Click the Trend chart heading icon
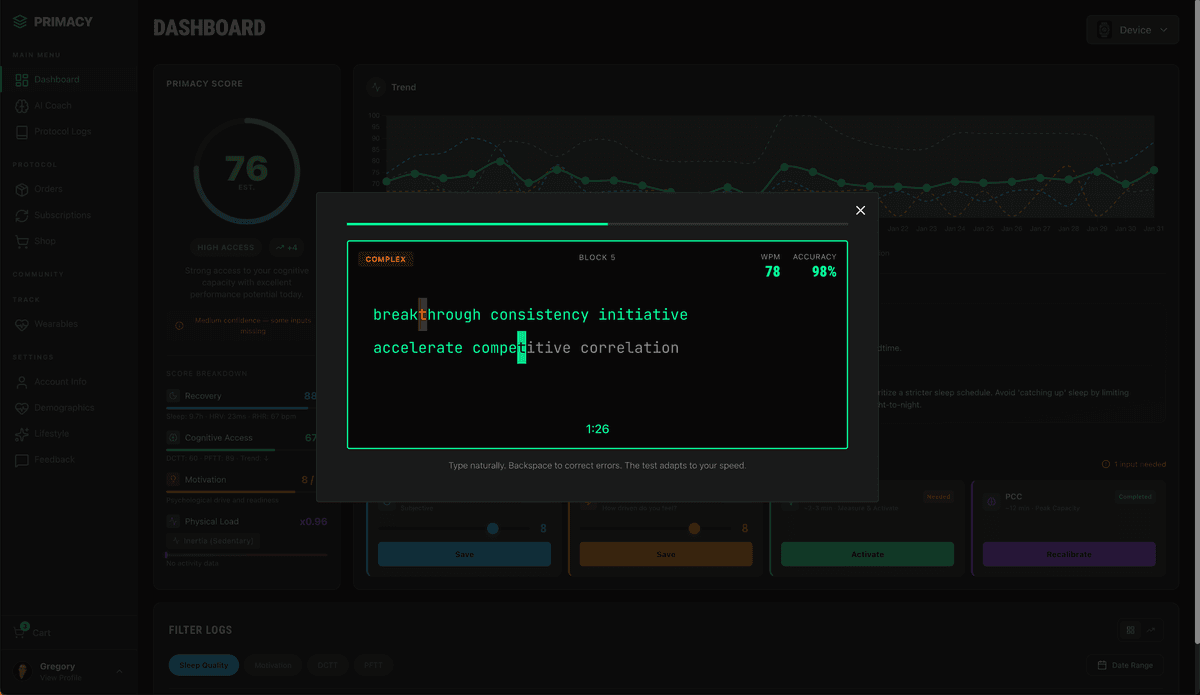This screenshot has width=1200, height=695. (376, 87)
